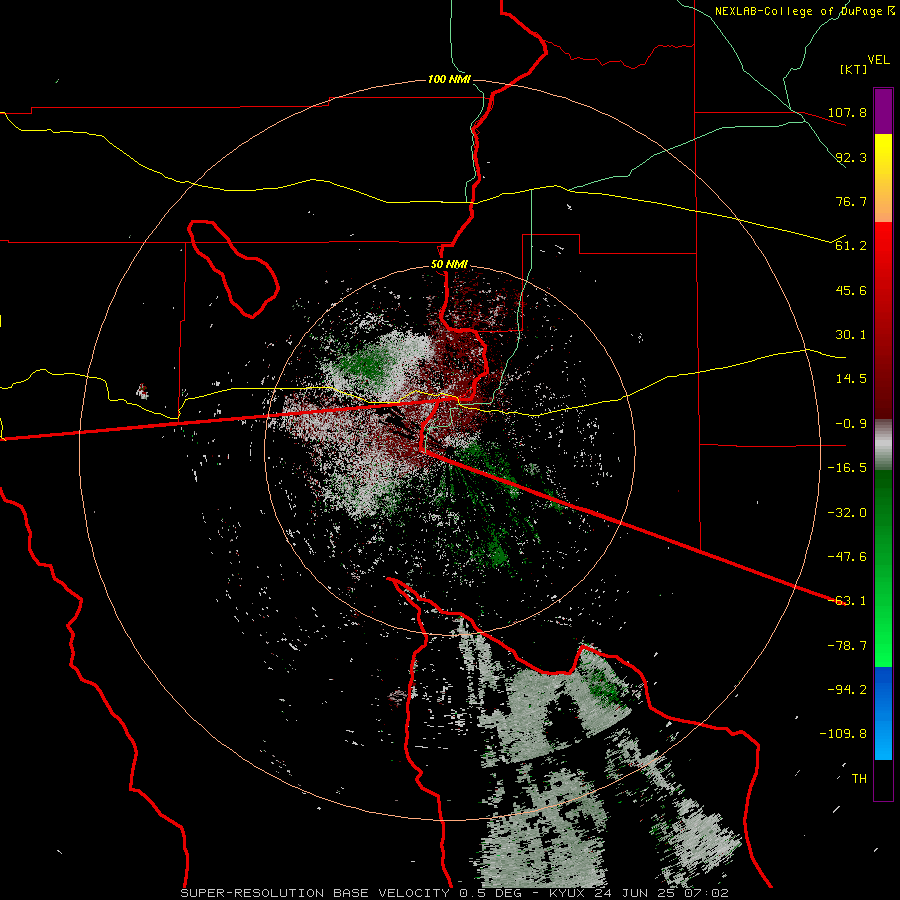Click the 76.7 legend value
The image size is (900, 900).
(x=851, y=201)
